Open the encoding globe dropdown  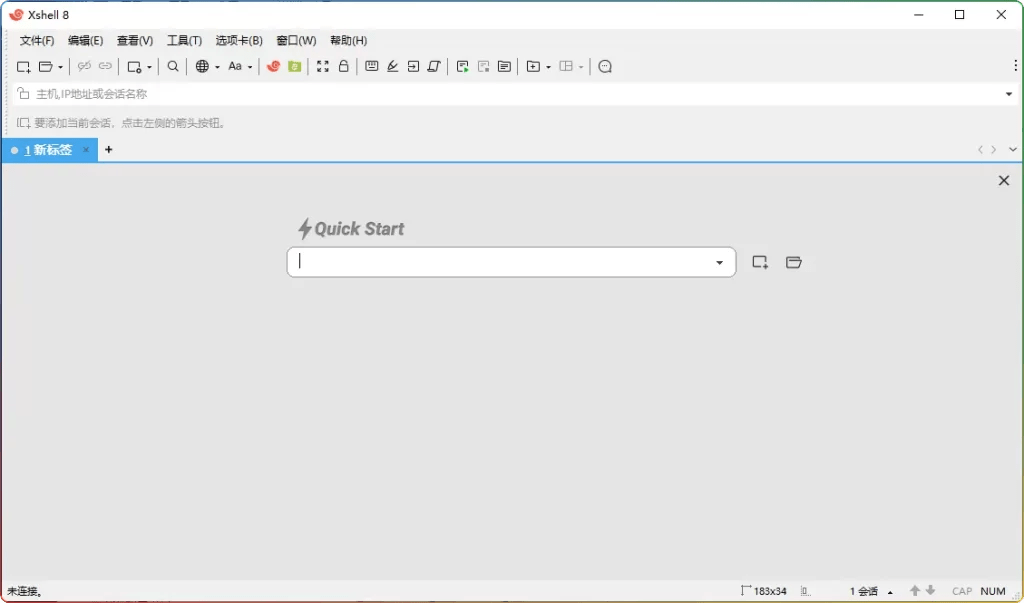pyautogui.click(x=205, y=66)
